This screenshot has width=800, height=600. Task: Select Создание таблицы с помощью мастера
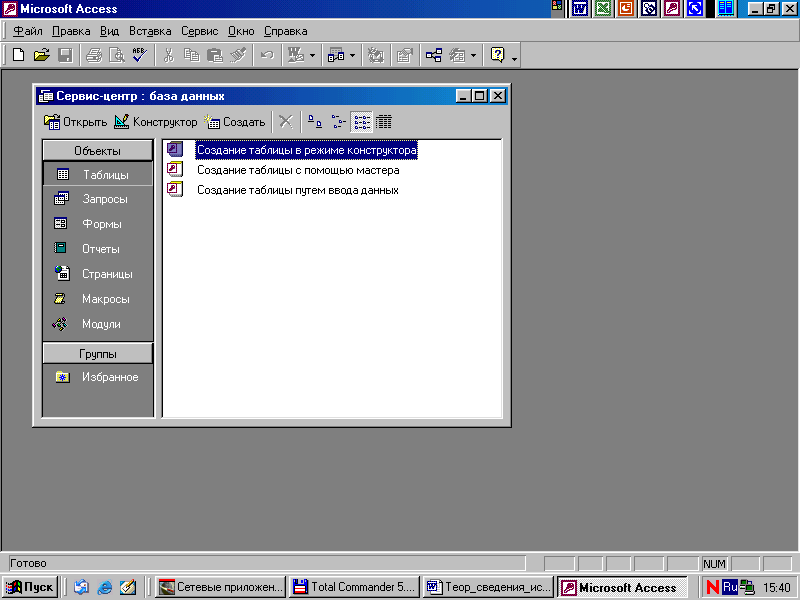298,170
